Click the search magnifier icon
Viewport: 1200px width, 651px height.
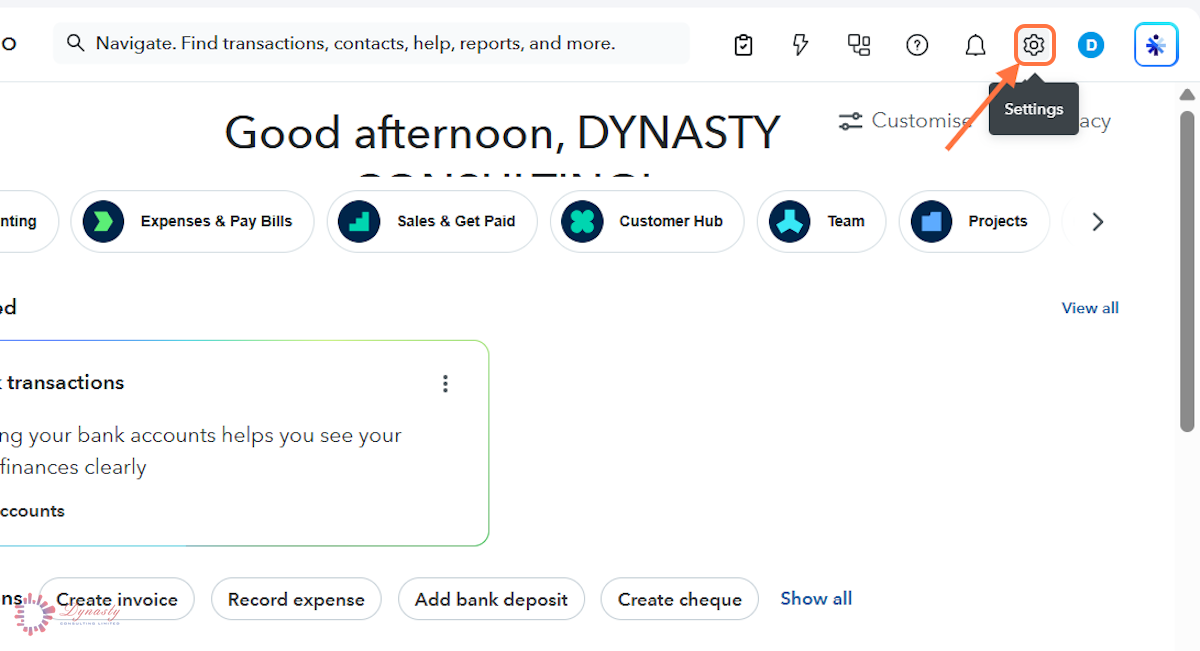click(x=75, y=43)
